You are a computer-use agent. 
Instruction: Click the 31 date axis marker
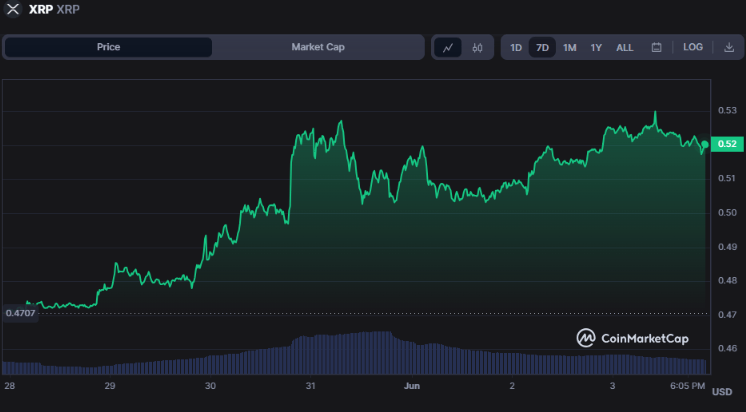point(311,385)
